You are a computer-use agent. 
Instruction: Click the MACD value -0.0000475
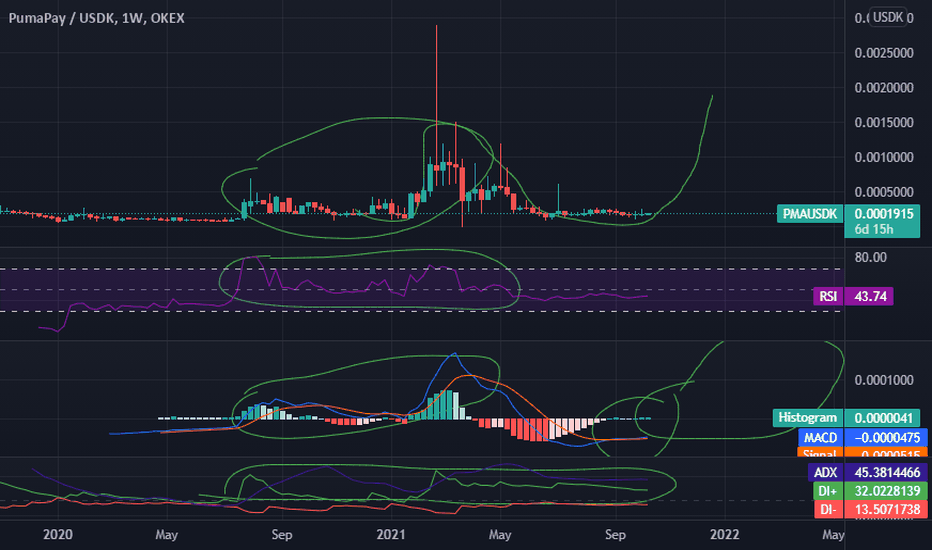[x=886, y=438]
